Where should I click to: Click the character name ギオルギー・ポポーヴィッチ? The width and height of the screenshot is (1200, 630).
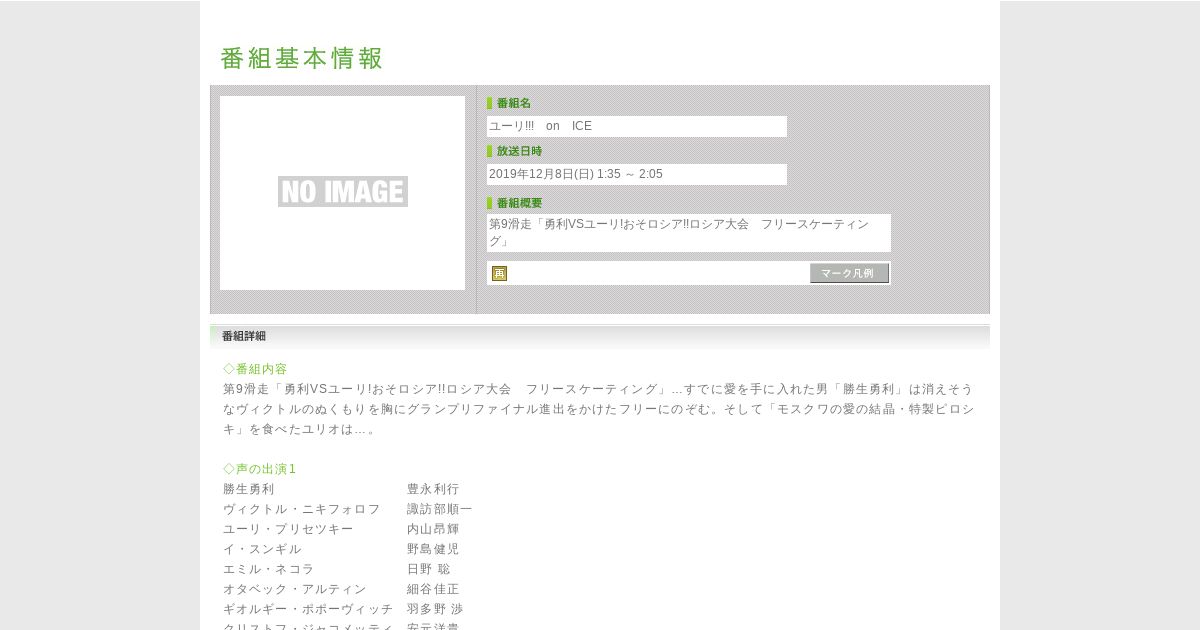click(308, 609)
